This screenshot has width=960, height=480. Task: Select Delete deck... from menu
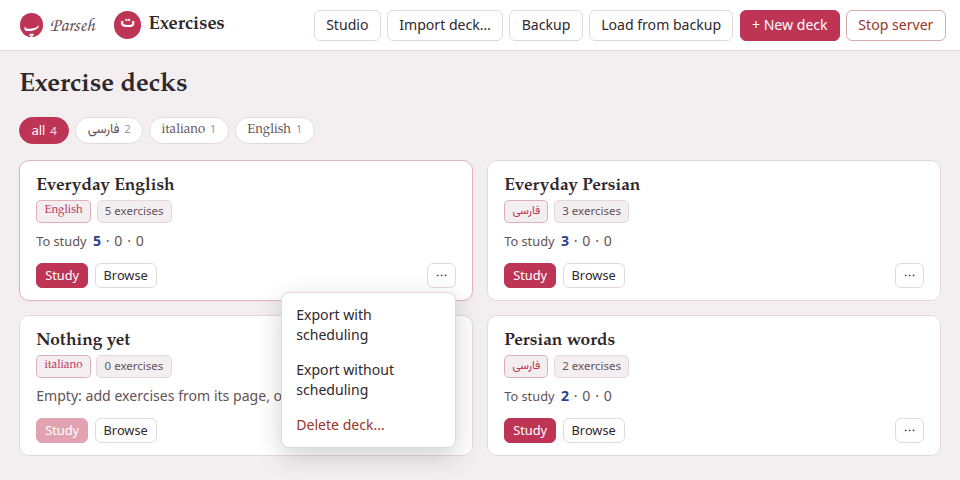point(368,425)
